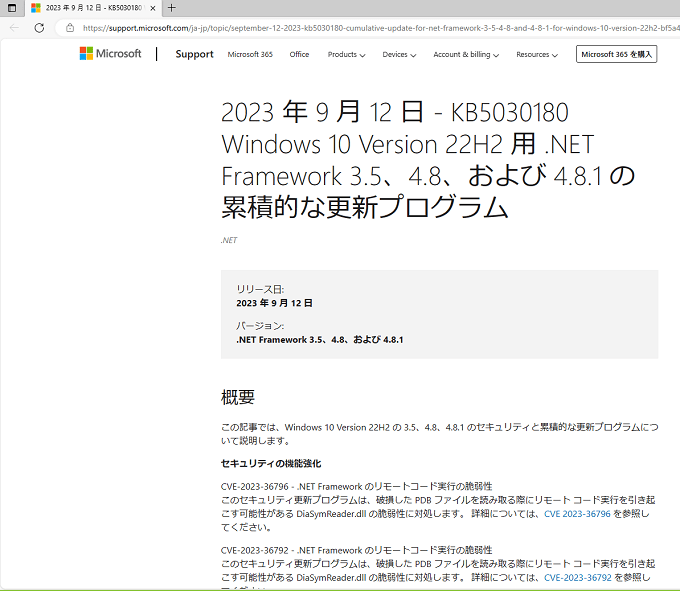Click the Microsoft logo
Viewport: 680px width, 591px height.
[x=111, y=54]
